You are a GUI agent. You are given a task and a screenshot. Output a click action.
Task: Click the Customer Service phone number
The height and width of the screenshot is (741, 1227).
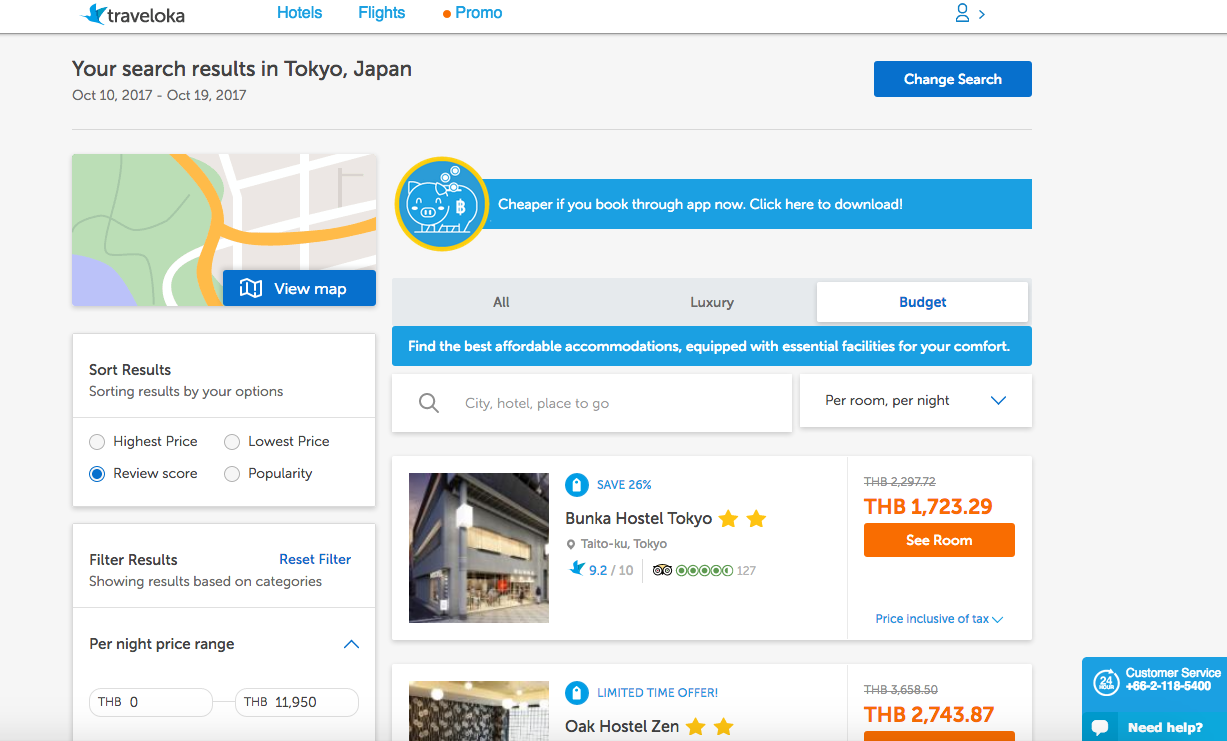pos(1168,687)
